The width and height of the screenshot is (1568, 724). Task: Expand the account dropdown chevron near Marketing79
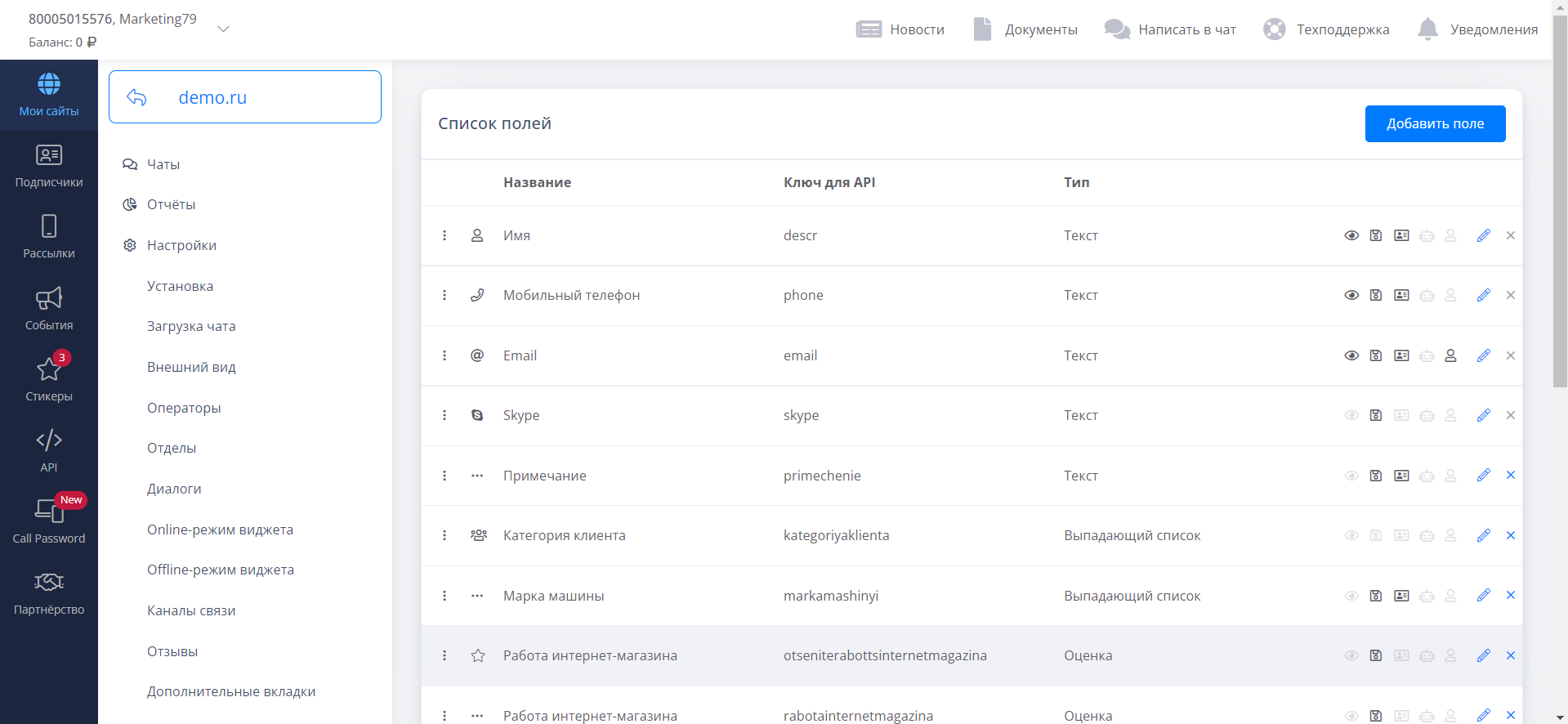223,29
